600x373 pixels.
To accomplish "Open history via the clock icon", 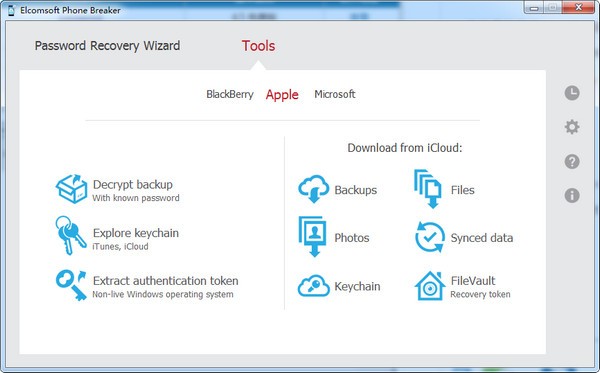I will click(572, 93).
